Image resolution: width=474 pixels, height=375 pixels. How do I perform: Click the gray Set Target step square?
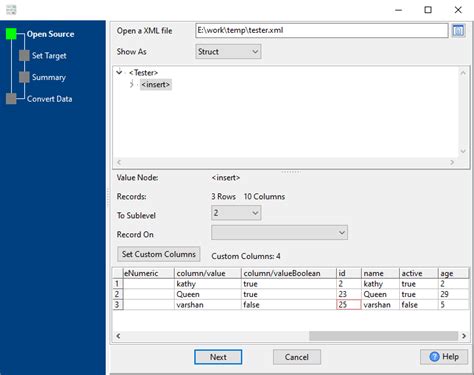(x=24, y=55)
